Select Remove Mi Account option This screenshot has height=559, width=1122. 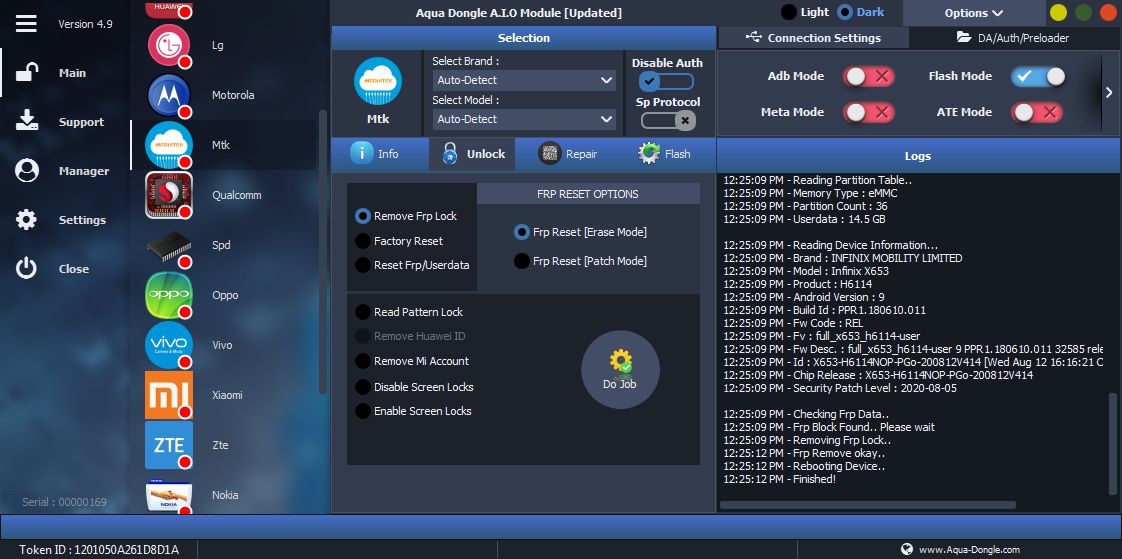(412, 361)
